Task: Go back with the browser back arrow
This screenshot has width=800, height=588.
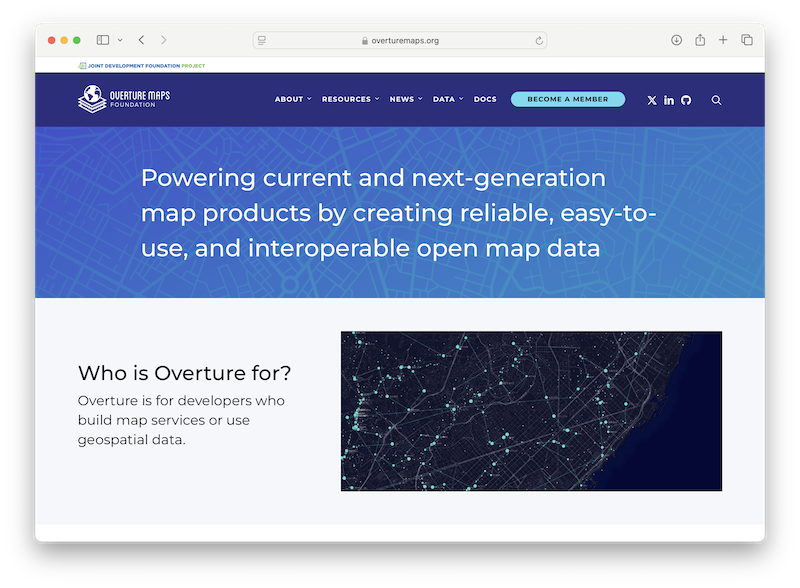Action: (x=141, y=40)
